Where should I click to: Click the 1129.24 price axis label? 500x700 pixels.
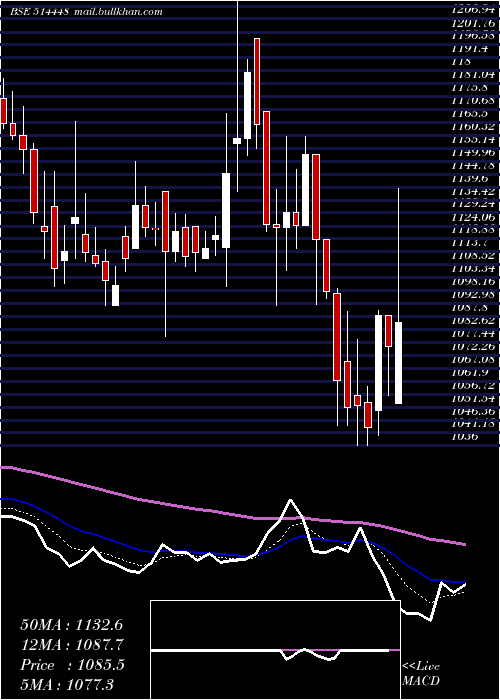[473, 204]
